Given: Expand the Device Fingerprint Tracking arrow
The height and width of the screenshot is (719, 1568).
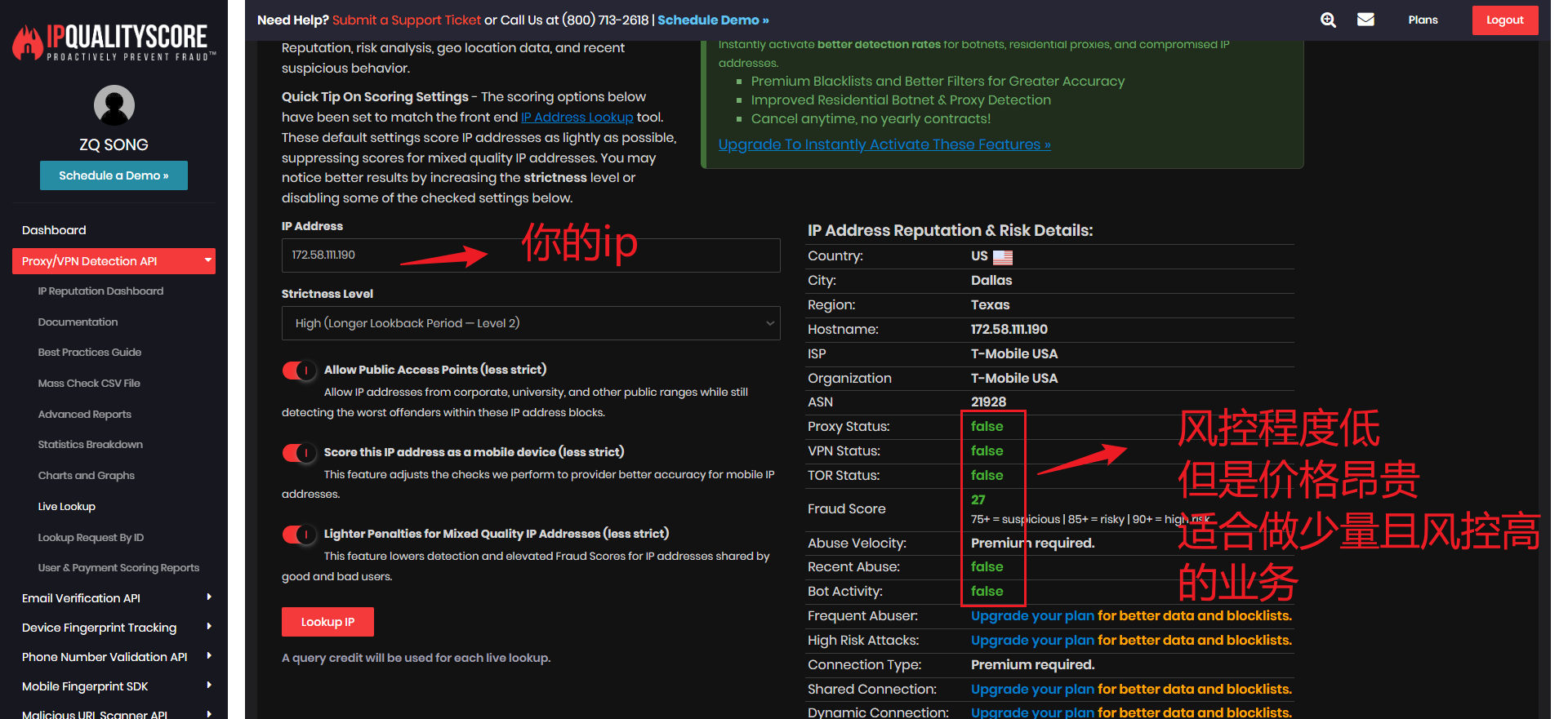Looking at the screenshot, I should tap(209, 627).
